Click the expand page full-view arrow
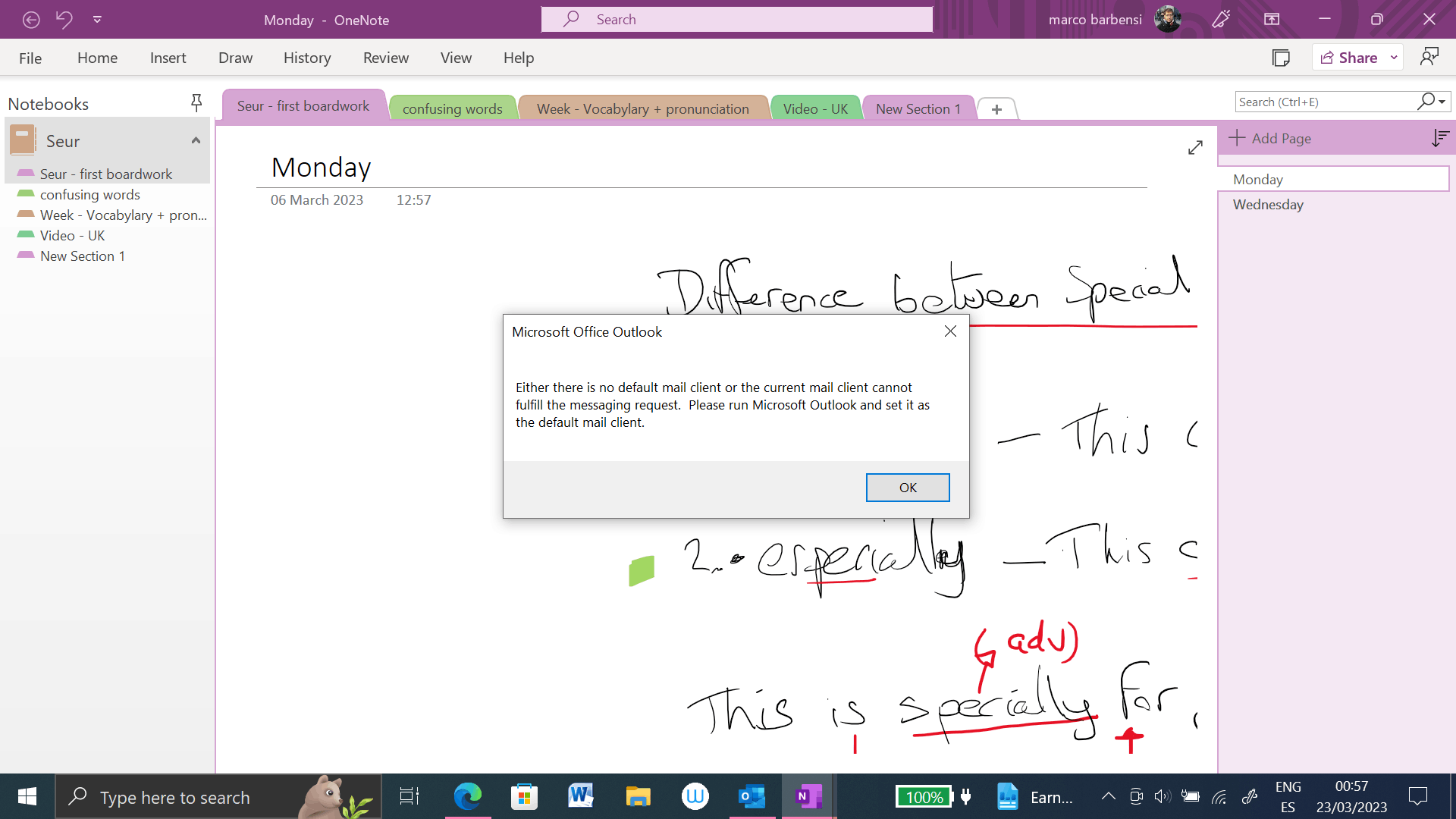 (1195, 148)
